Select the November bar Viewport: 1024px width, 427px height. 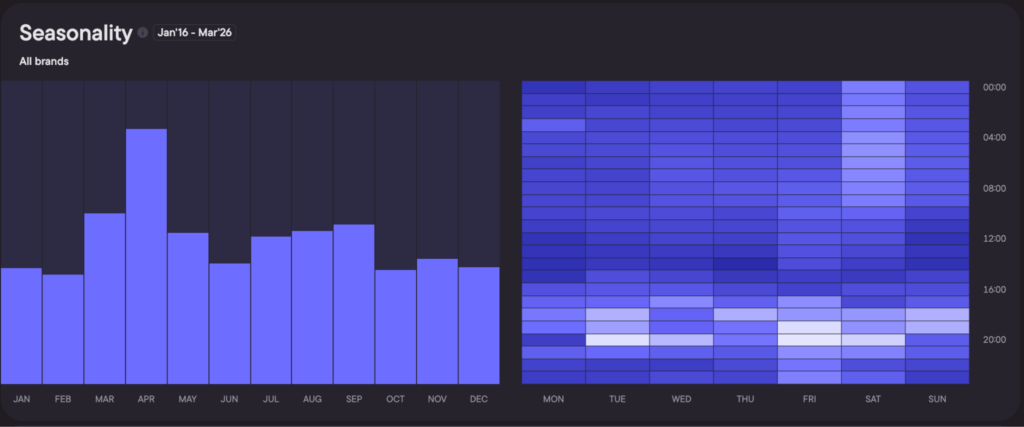point(437,320)
